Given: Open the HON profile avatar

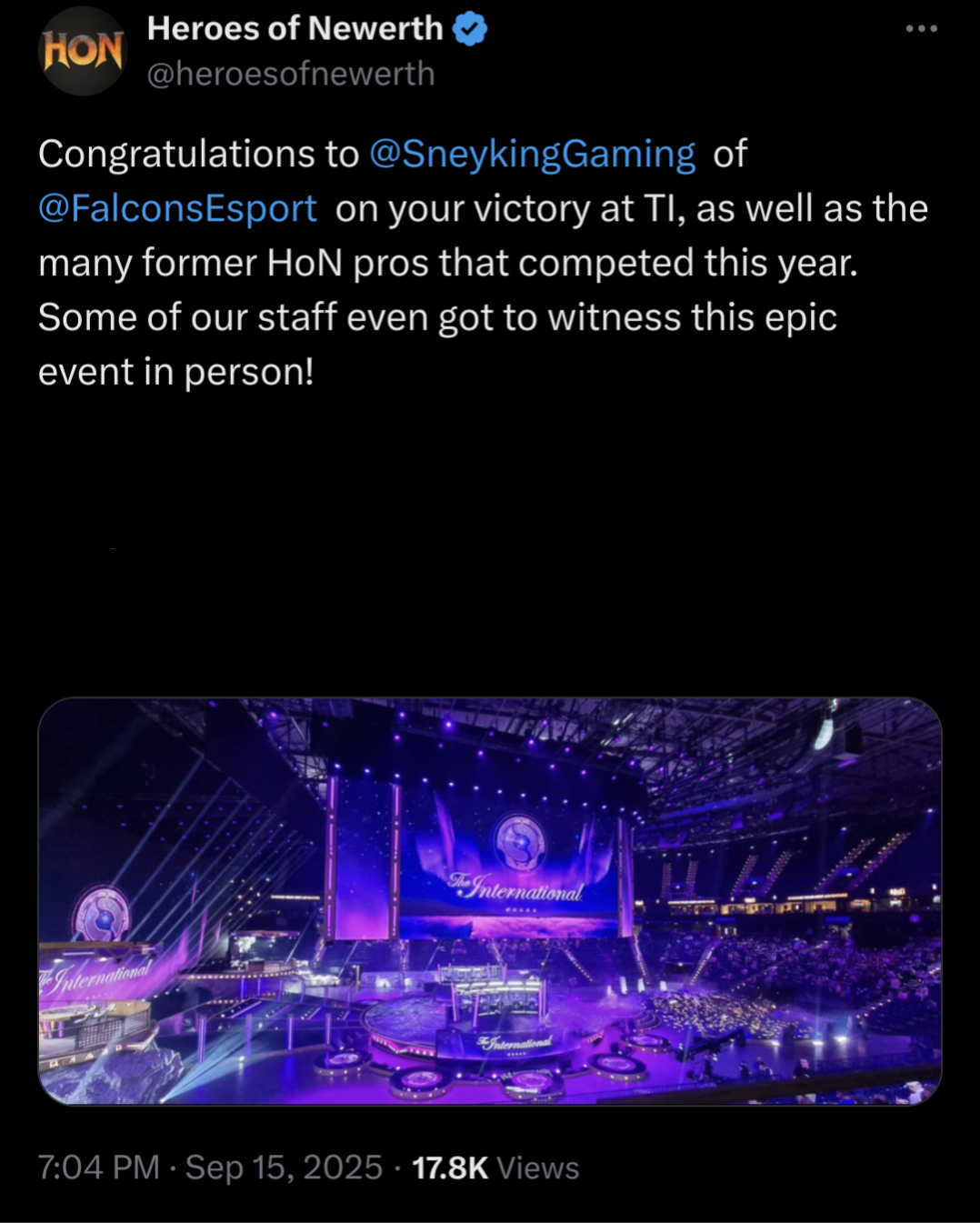Looking at the screenshot, I should tap(83, 51).
